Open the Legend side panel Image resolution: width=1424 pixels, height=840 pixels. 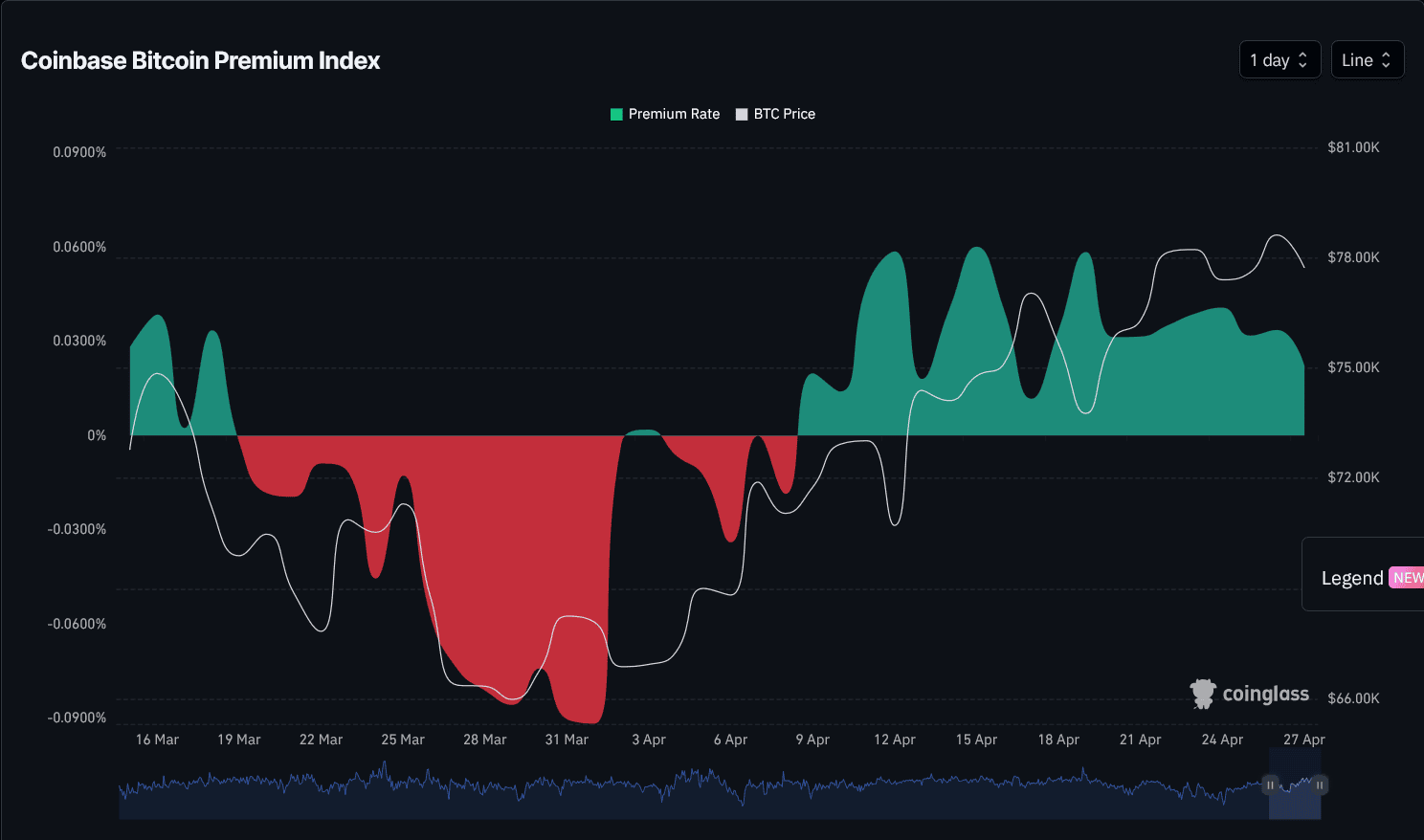[1351, 578]
